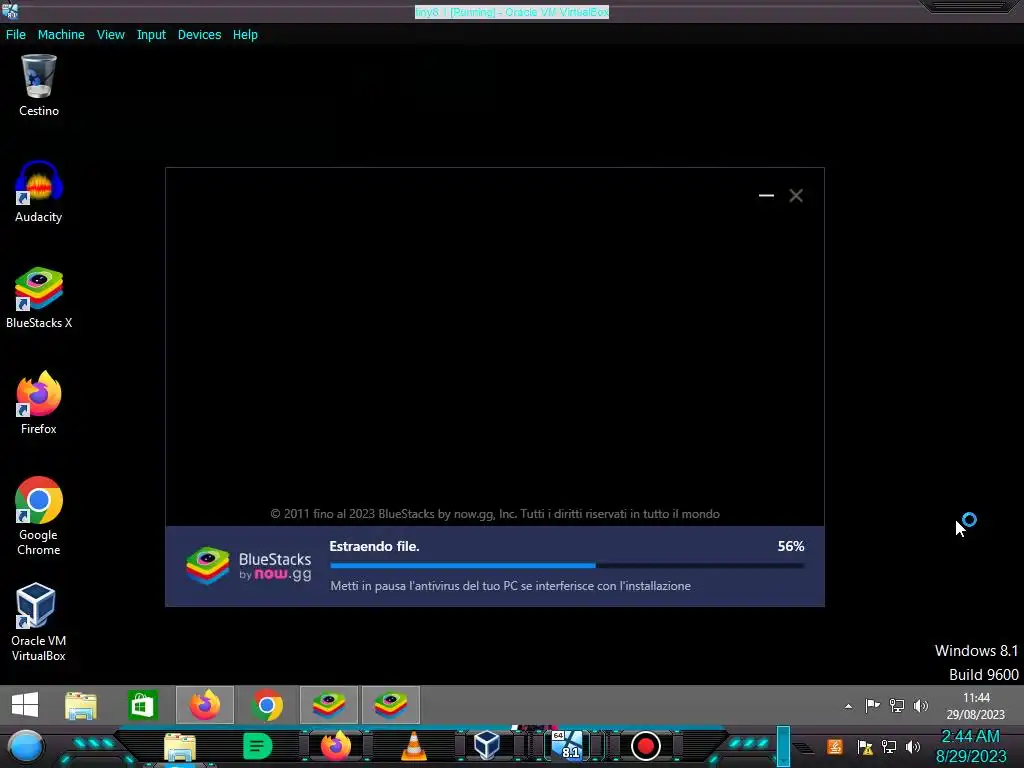Click the BlueStacks copyright notice text

(x=495, y=514)
